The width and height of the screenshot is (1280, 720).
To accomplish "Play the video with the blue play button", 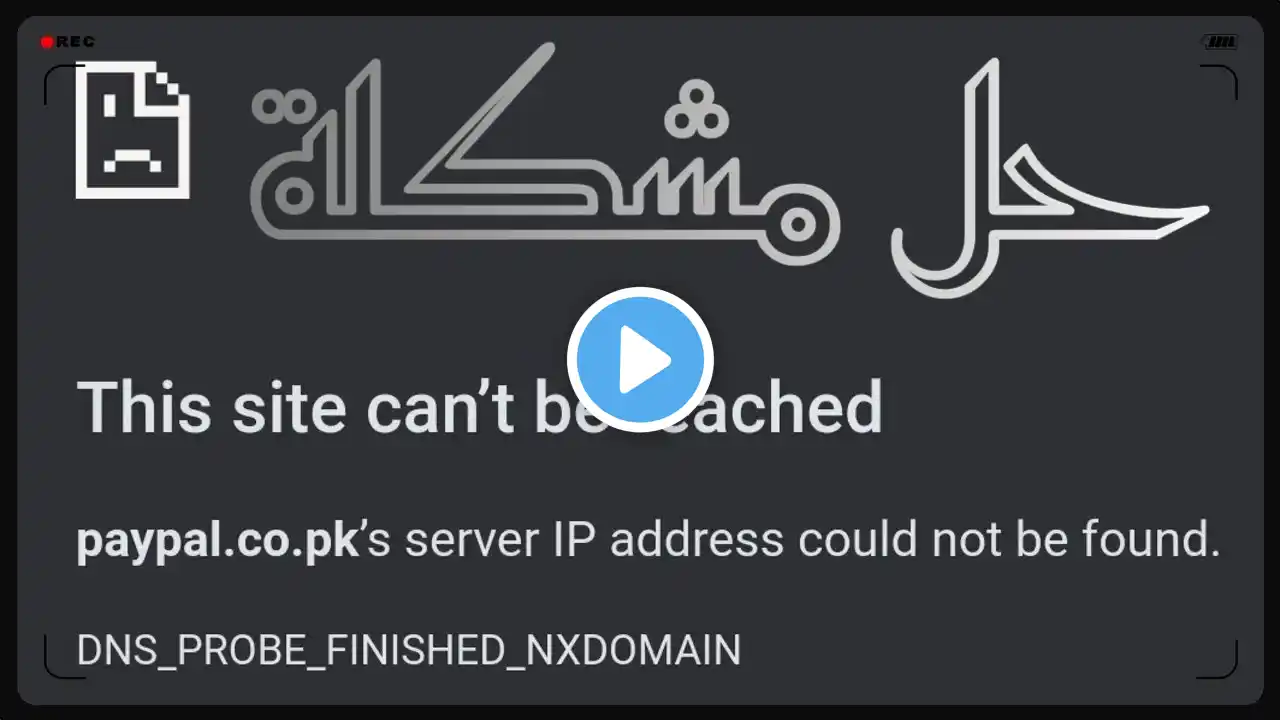I will 640,360.
